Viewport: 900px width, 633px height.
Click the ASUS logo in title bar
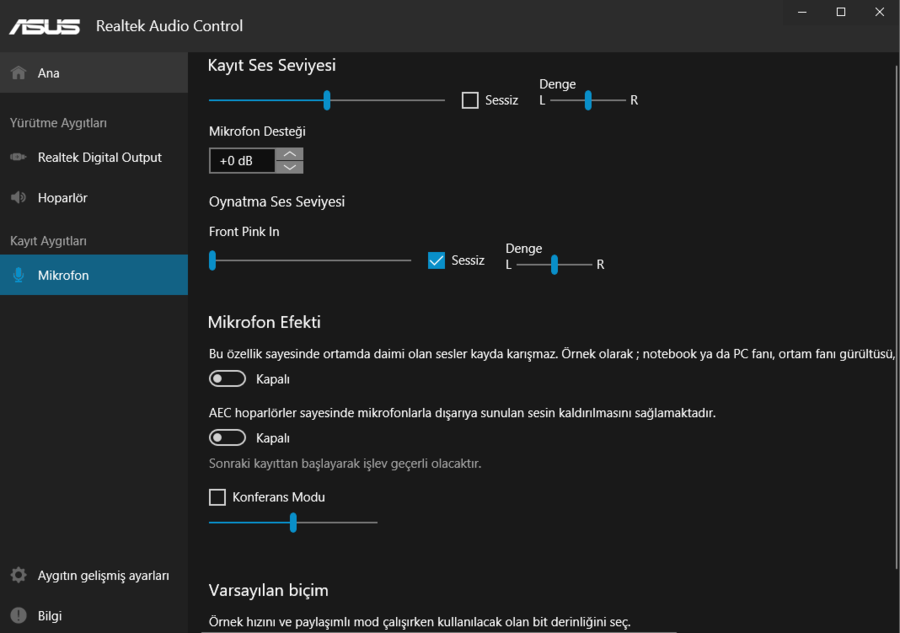tap(44, 26)
